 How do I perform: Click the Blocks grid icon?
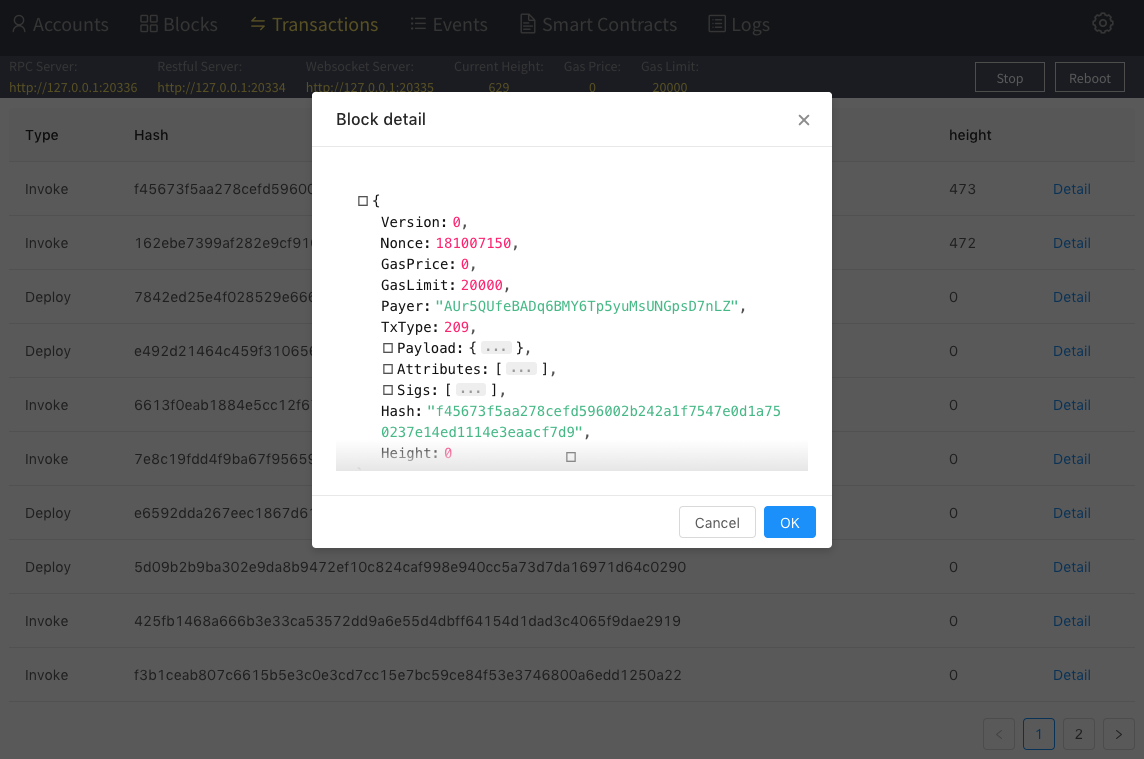pyautogui.click(x=149, y=24)
